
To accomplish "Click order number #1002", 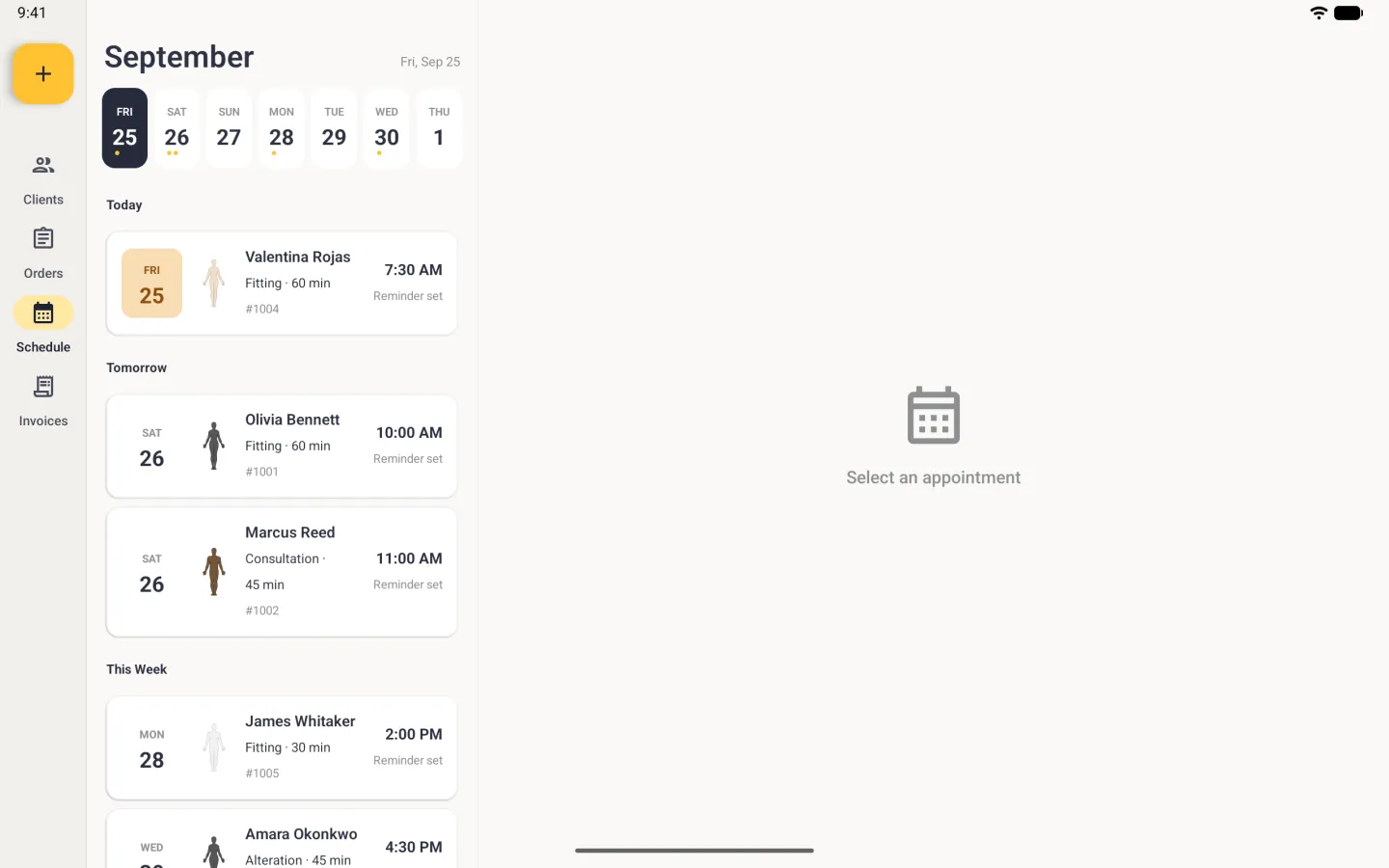I will (x=262, y=610).
